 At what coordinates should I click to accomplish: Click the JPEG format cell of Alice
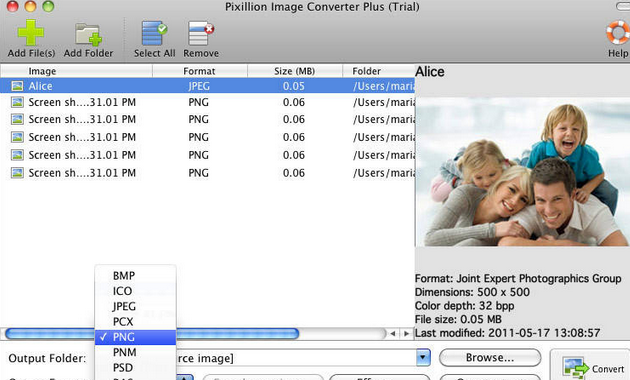coord(199,86)
